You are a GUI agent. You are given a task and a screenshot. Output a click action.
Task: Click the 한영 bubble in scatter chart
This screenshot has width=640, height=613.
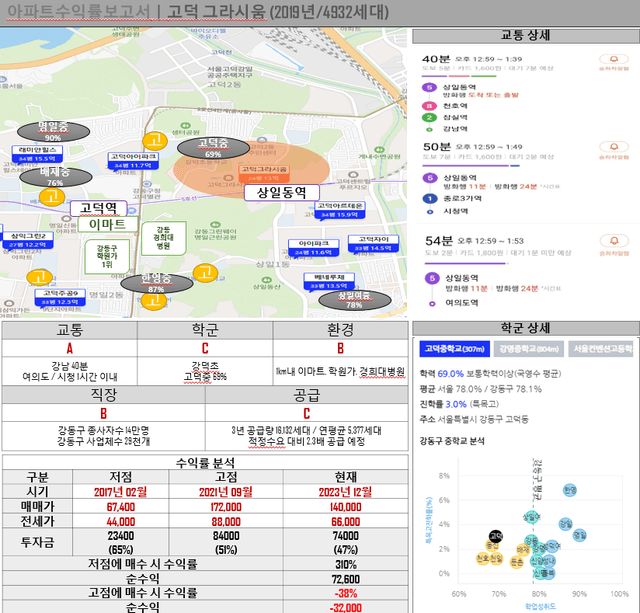tap(570, 490)
